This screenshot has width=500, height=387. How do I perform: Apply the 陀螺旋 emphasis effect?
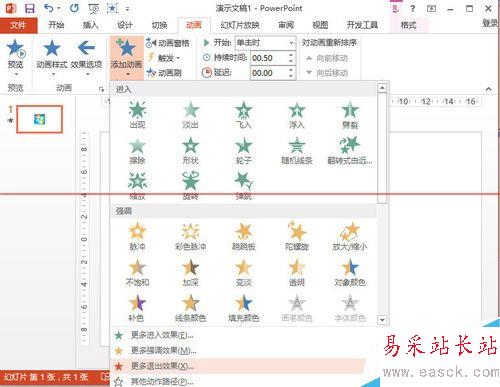tap(297, 237)
